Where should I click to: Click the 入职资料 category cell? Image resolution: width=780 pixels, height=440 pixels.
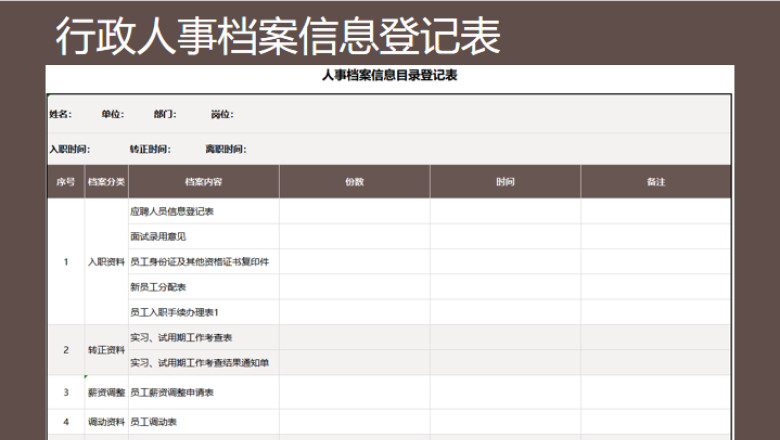[x=106, y=262]
